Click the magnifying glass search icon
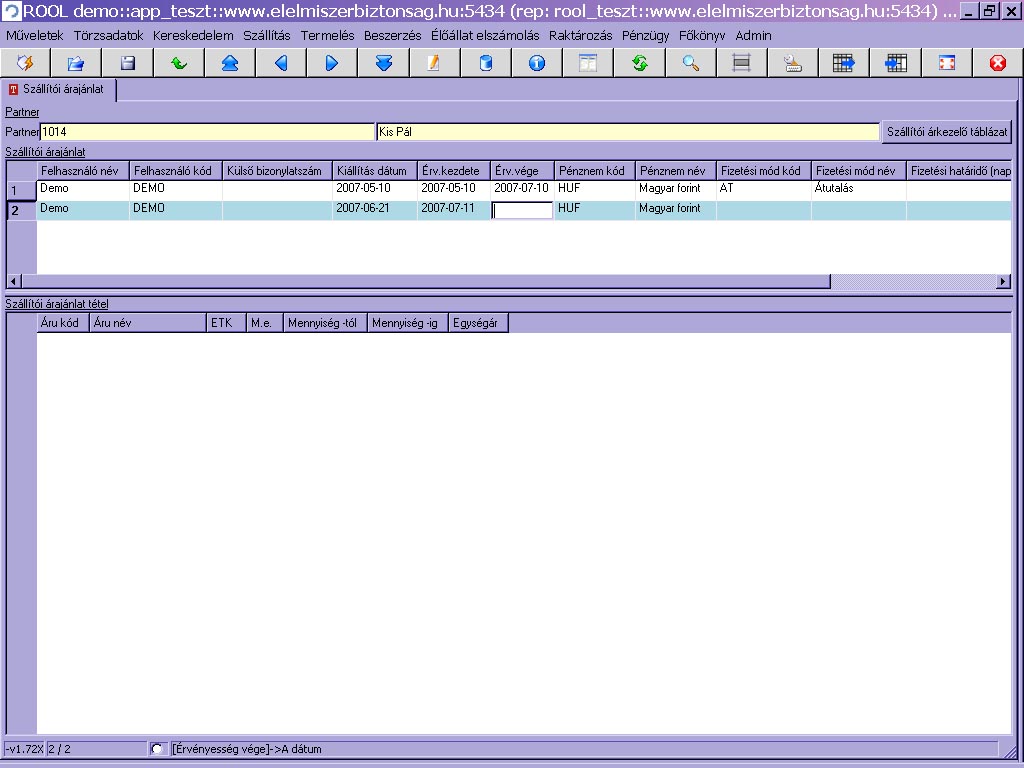The height and width of the screenshot is (768, 1024). click(x=690, y=63)
